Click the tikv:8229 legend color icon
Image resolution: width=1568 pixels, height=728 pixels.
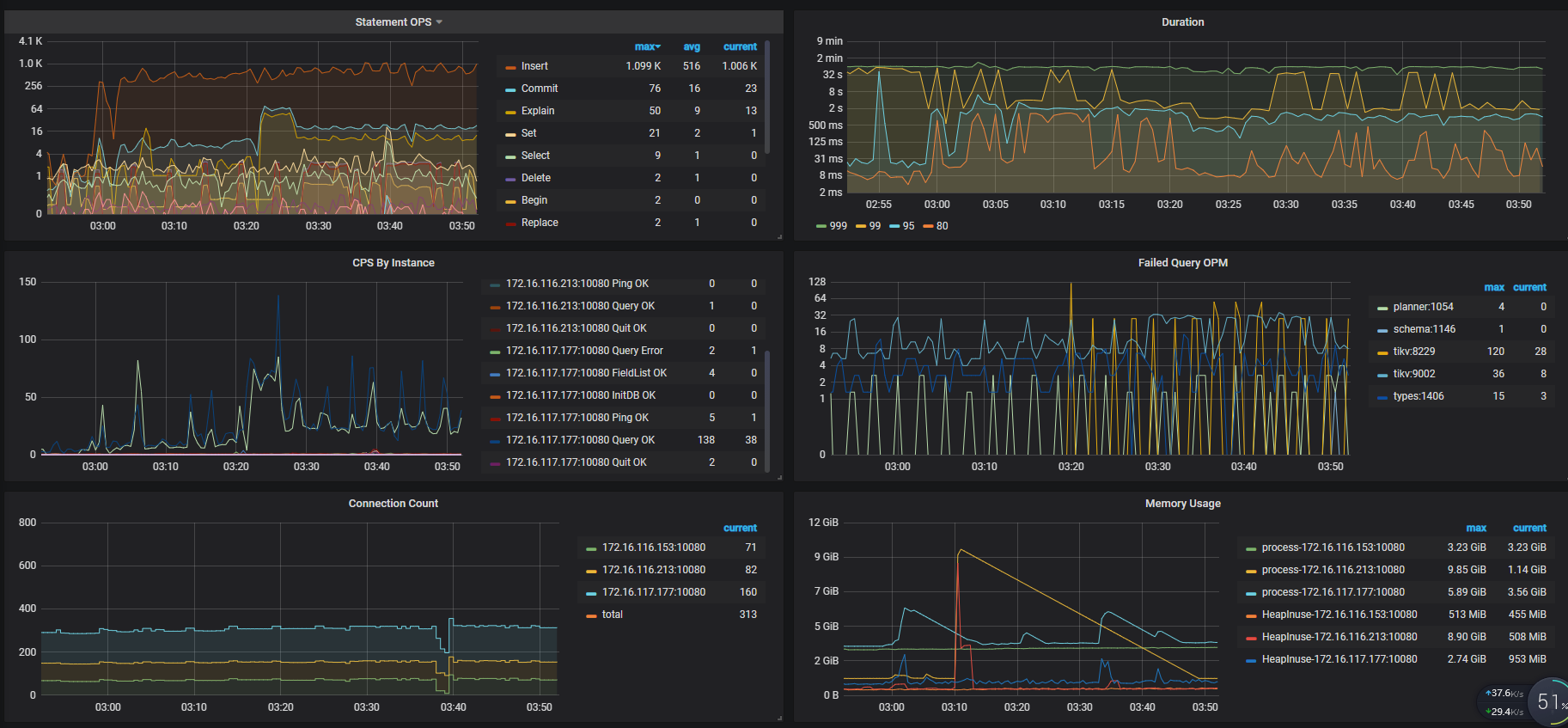tap(1382, 352)
